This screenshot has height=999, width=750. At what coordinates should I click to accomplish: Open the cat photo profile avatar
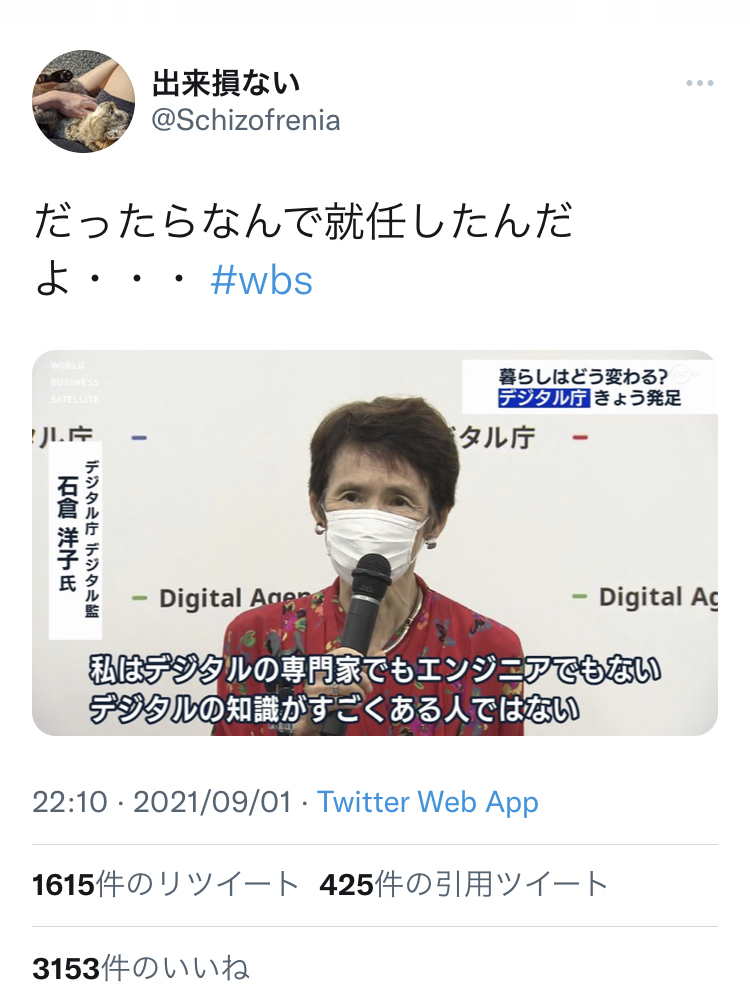[x=83, y=101]
